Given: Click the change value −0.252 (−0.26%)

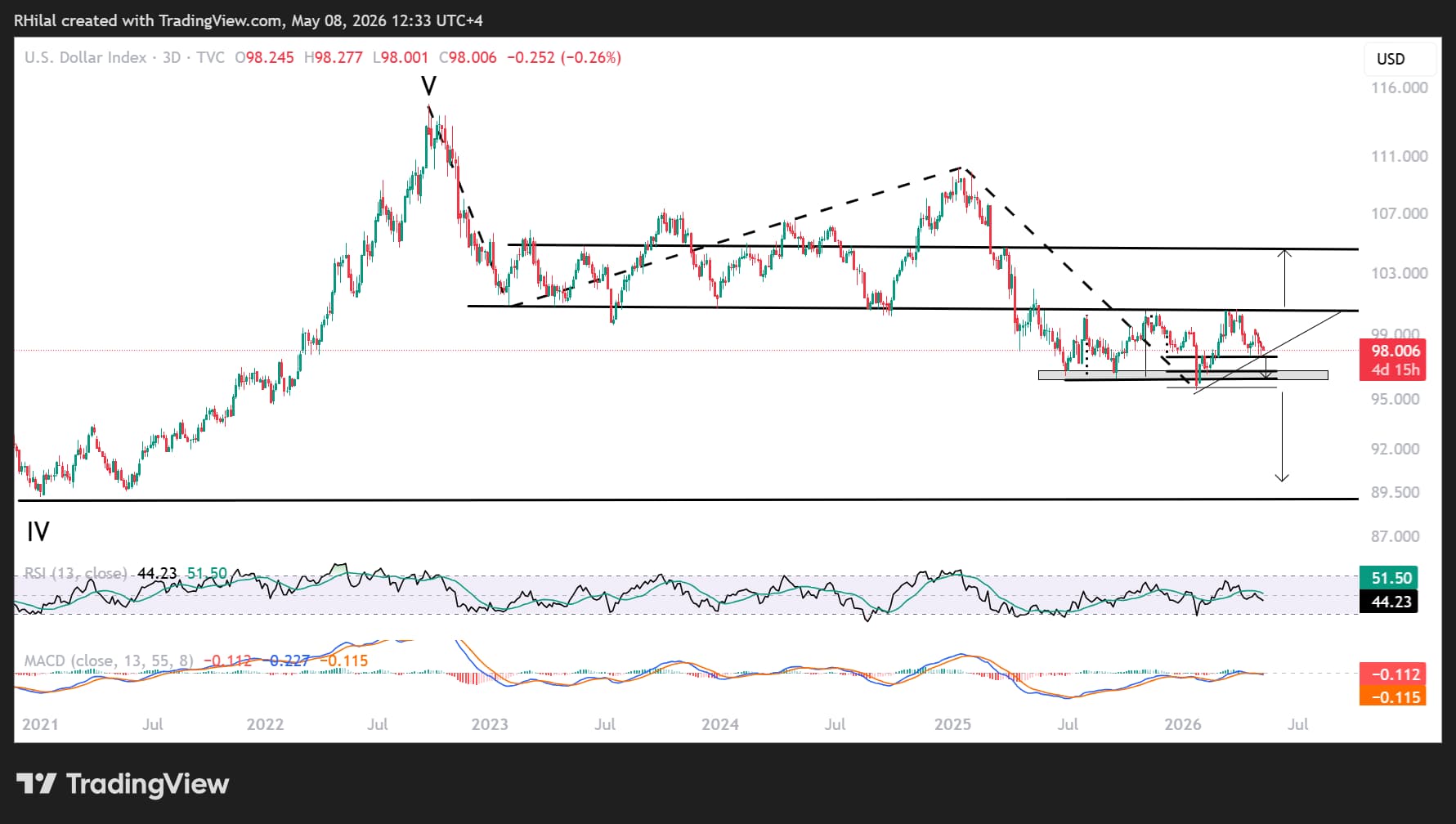Looking at the screenshot, I should tap(564, 57).
